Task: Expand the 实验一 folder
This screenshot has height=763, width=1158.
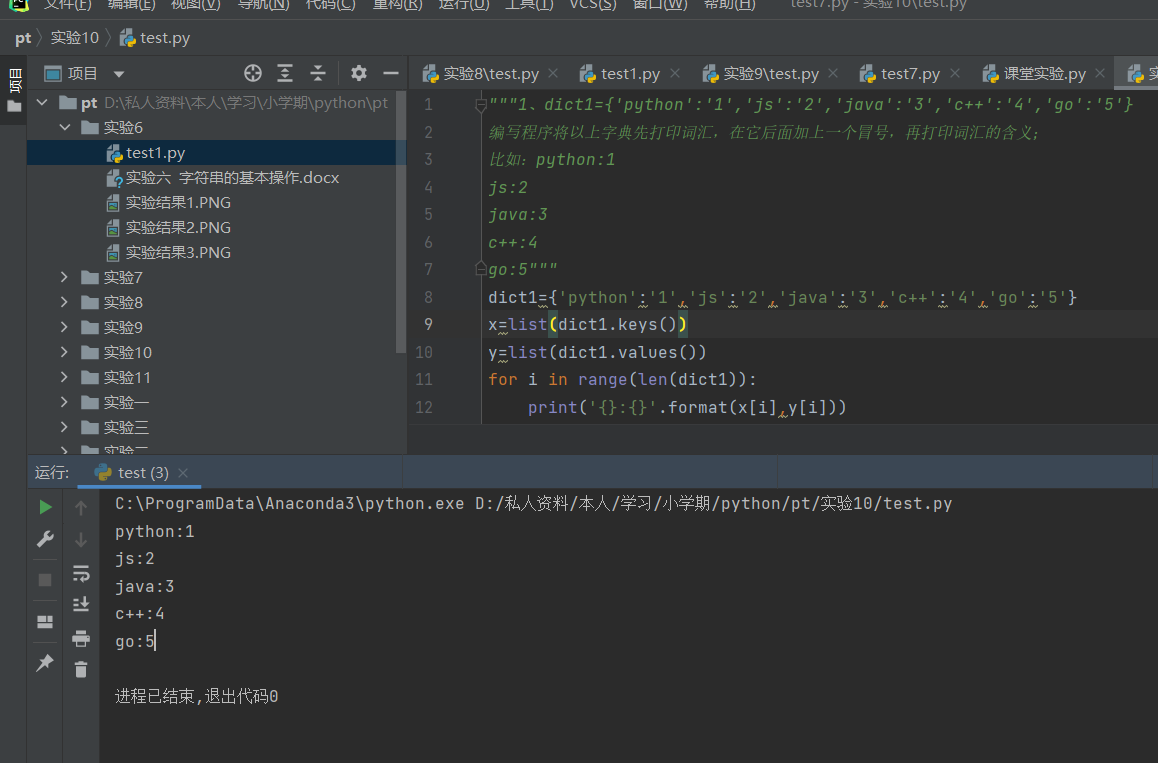Action: [64, 402]
